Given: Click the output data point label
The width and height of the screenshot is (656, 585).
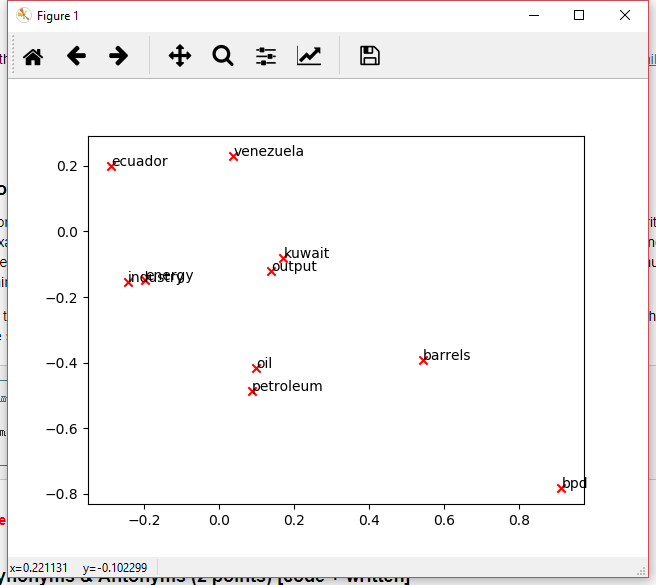Looking at the screenshot, I should [294, 267].
